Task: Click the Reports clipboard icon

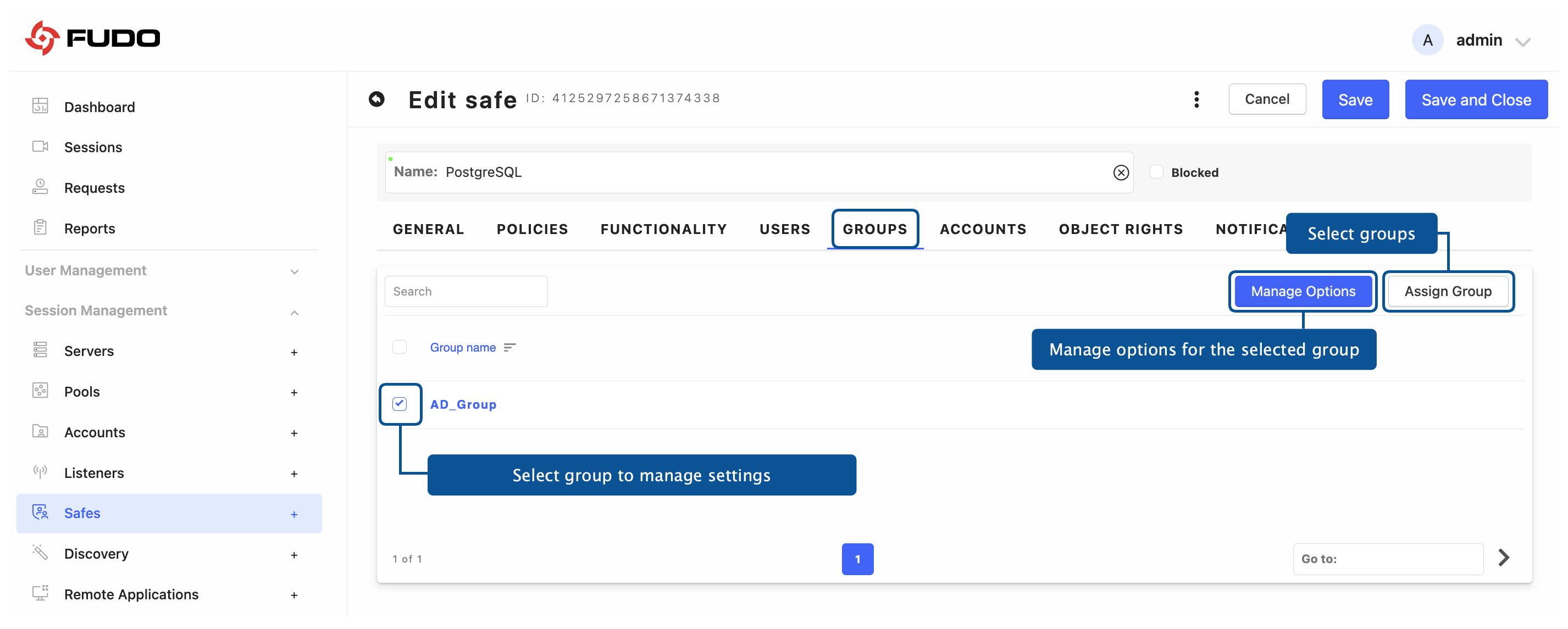Action: [x=40, y=227]
